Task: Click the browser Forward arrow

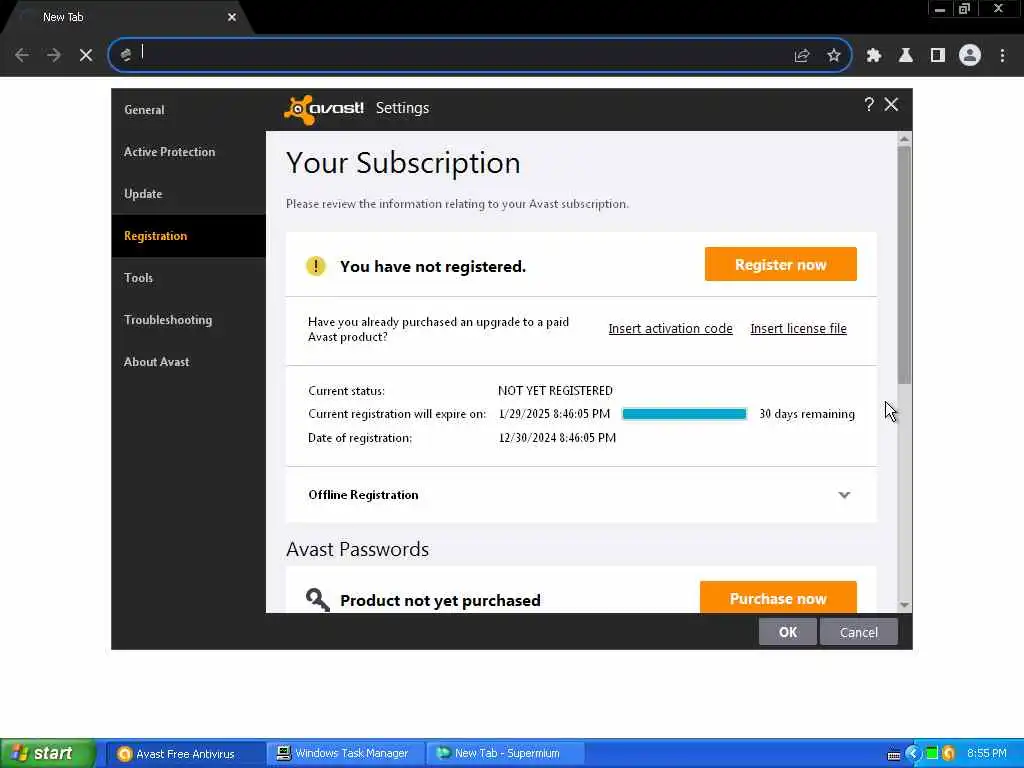Action: point(54,55)
